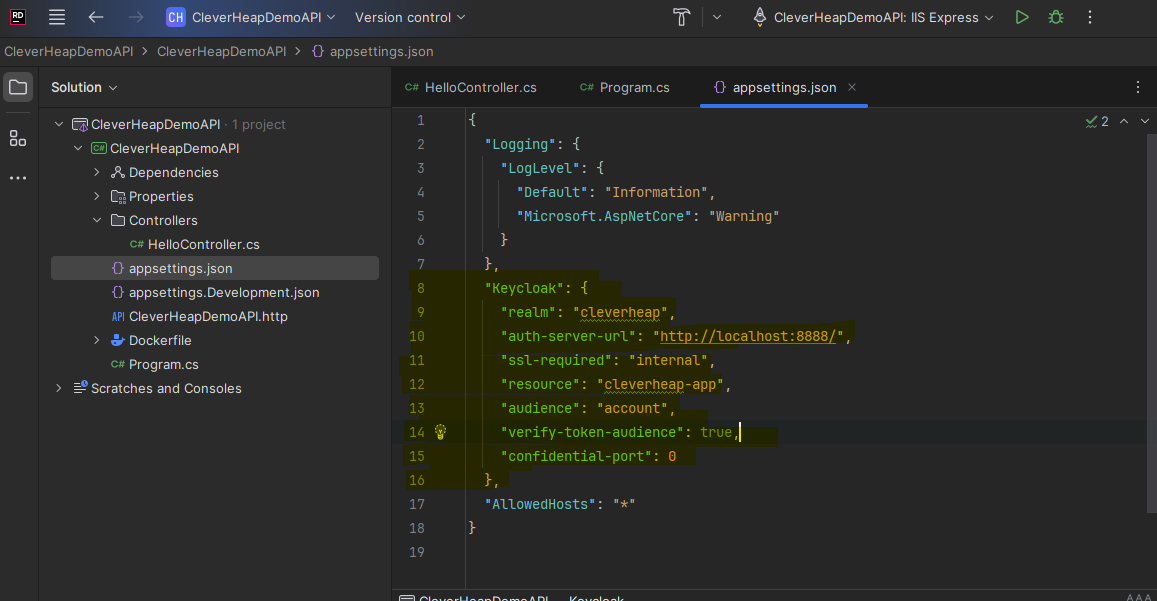Start debugging with the bug icon

[1055, 17]
